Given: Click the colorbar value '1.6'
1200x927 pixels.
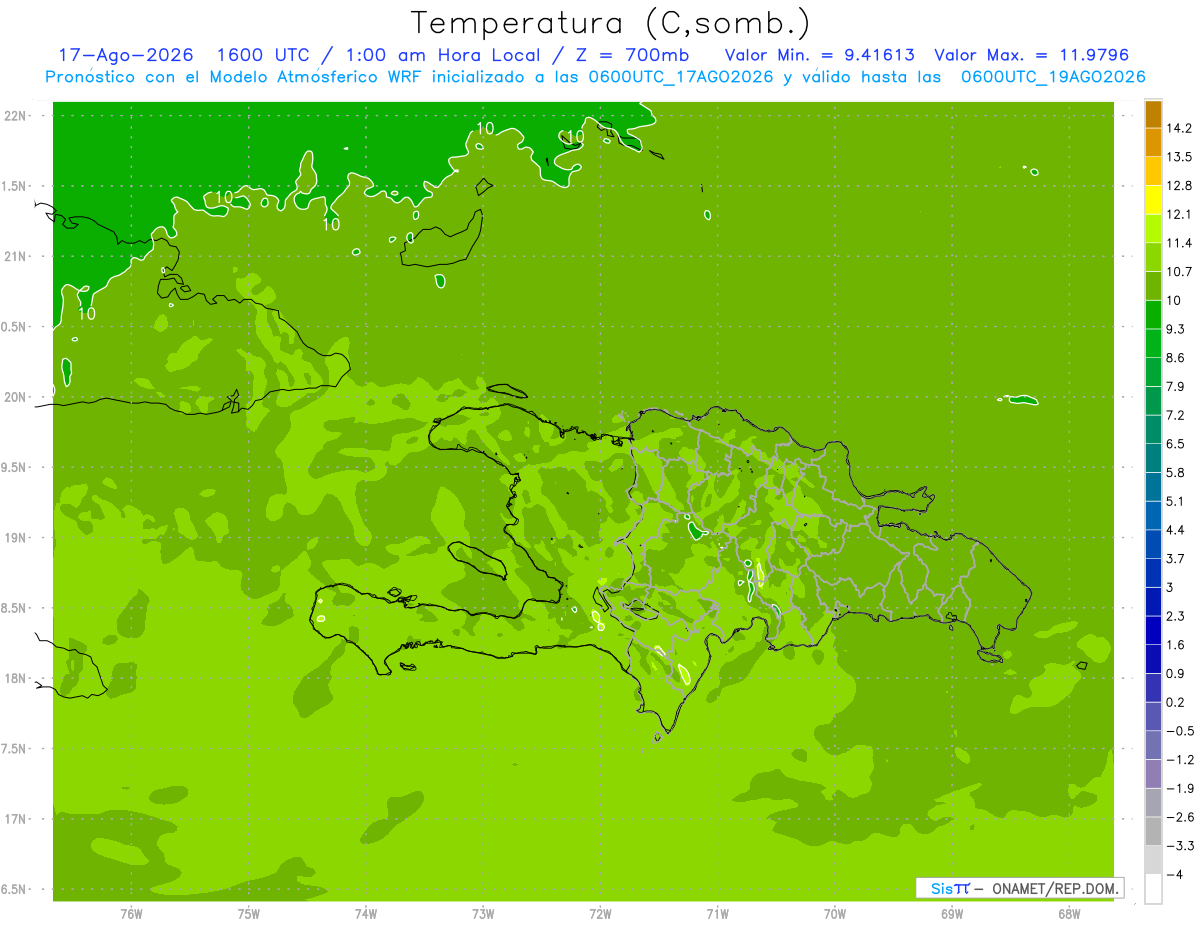Looking at the screenshot, I should point(1176,645).
